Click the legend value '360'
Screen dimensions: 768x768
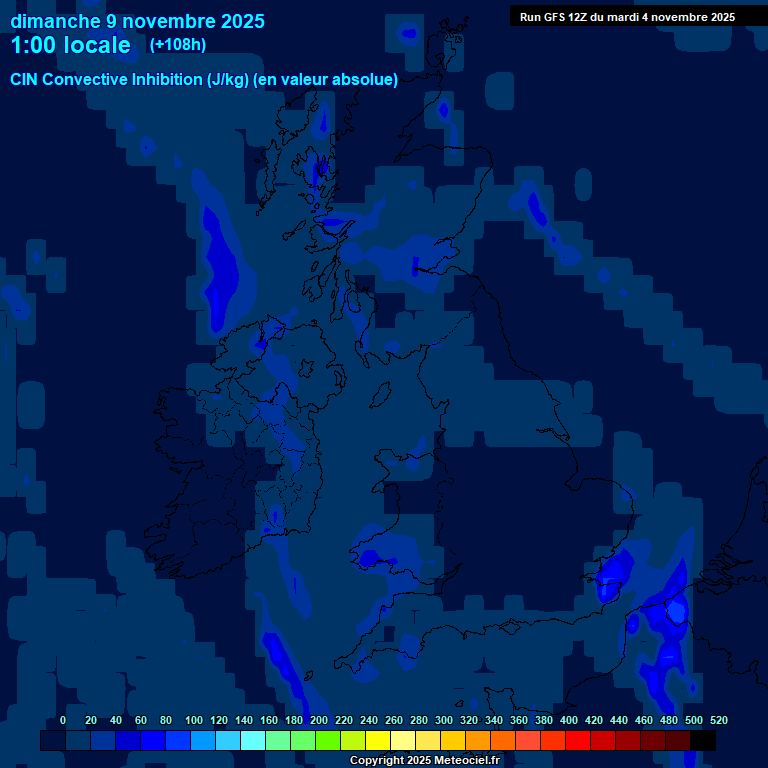coord(519,720)
